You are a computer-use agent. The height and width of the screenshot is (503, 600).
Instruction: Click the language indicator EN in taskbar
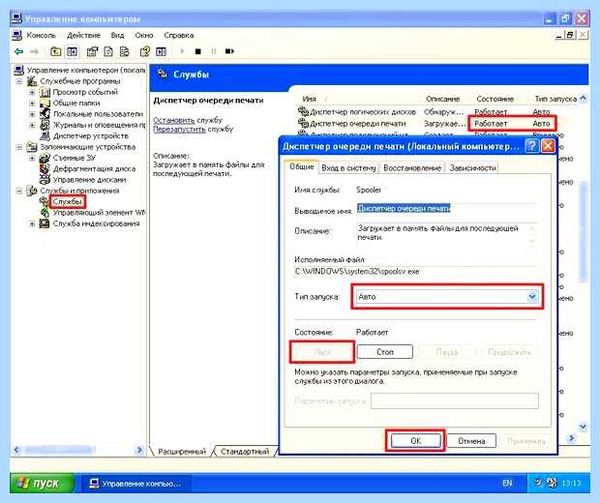click(x=507, y=483)
